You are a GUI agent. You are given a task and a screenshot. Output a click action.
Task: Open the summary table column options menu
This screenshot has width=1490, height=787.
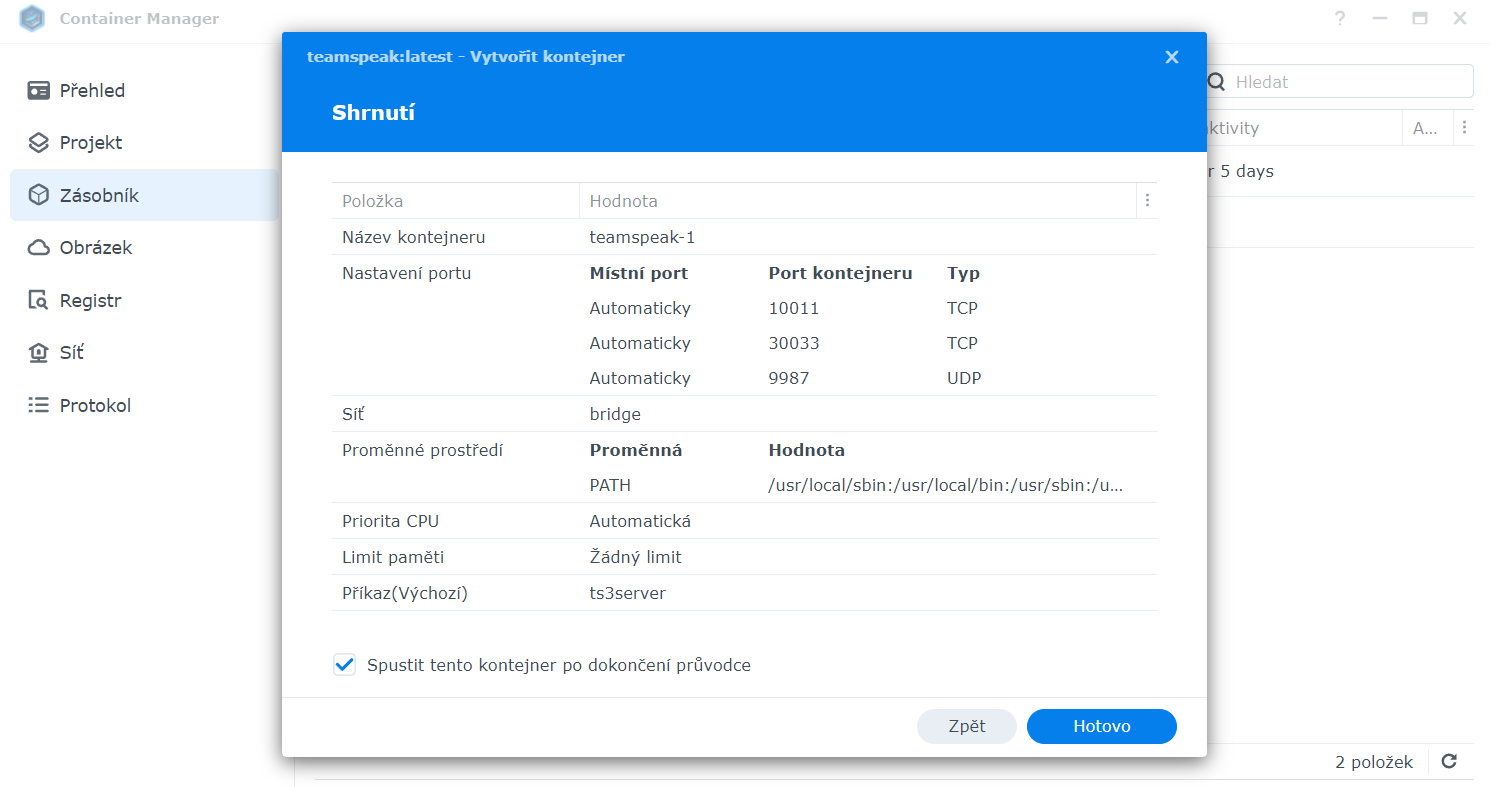[x=1147, y=200]
